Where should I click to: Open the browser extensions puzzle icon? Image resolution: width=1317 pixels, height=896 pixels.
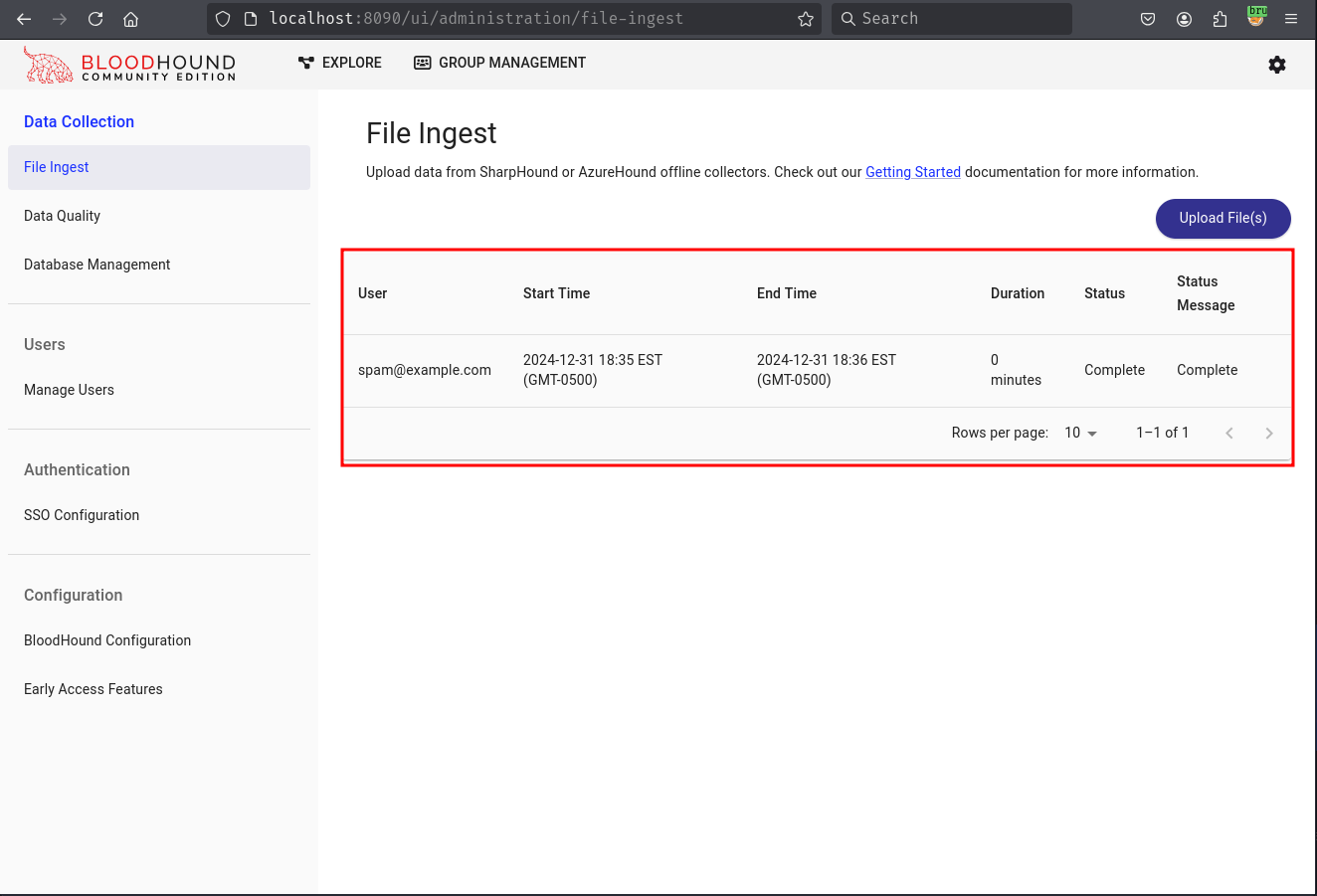1220,19
